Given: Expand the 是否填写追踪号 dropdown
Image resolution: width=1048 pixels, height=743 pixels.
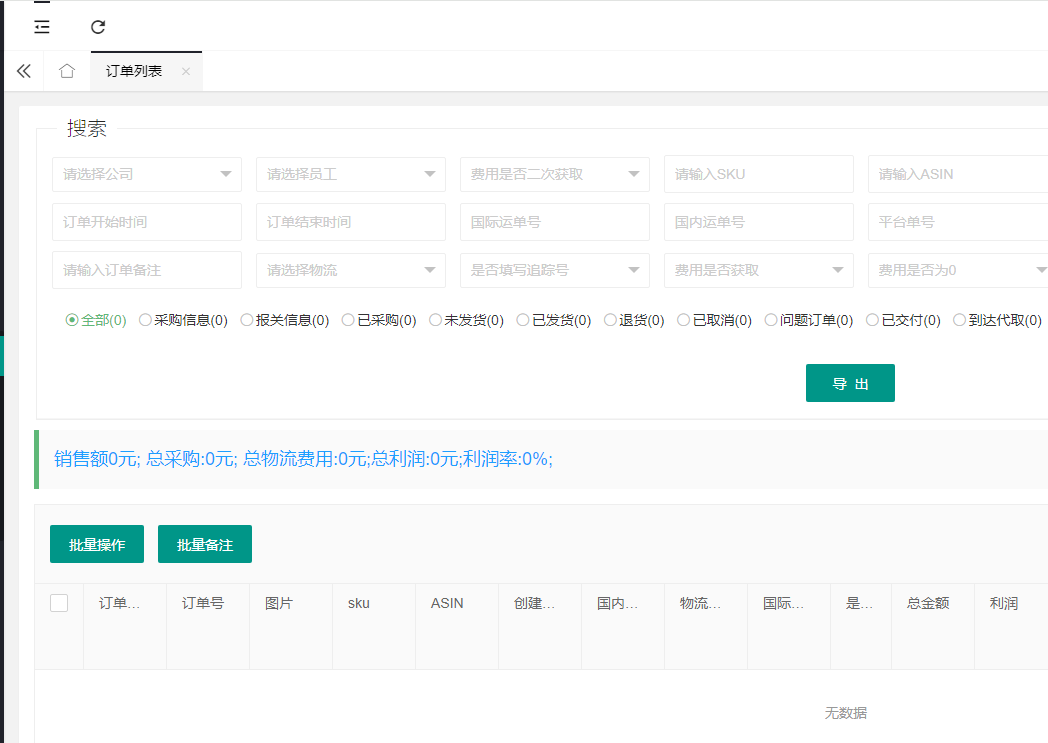Looking at the screenshot, I should click(x=554, y=270).
